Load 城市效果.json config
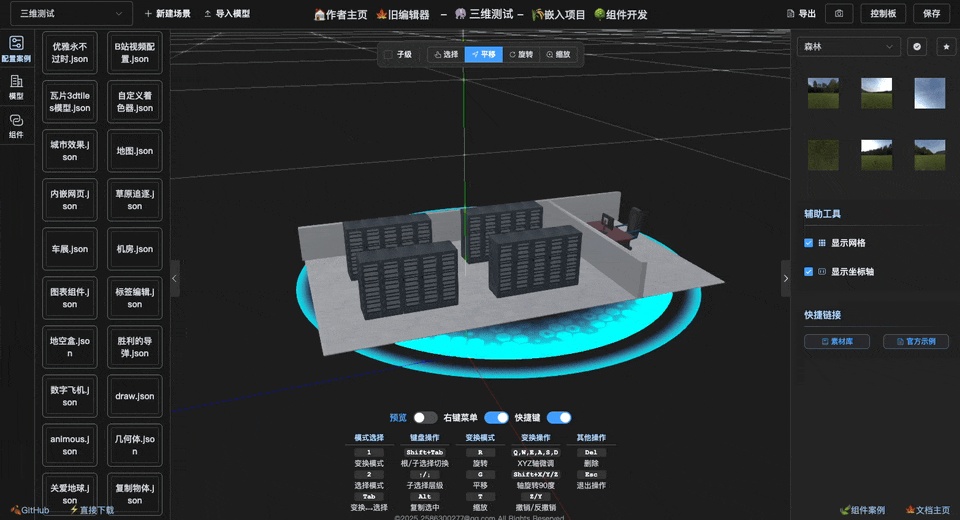The height and width of the screenshot is (520, 960). click(x=70, y=151)
